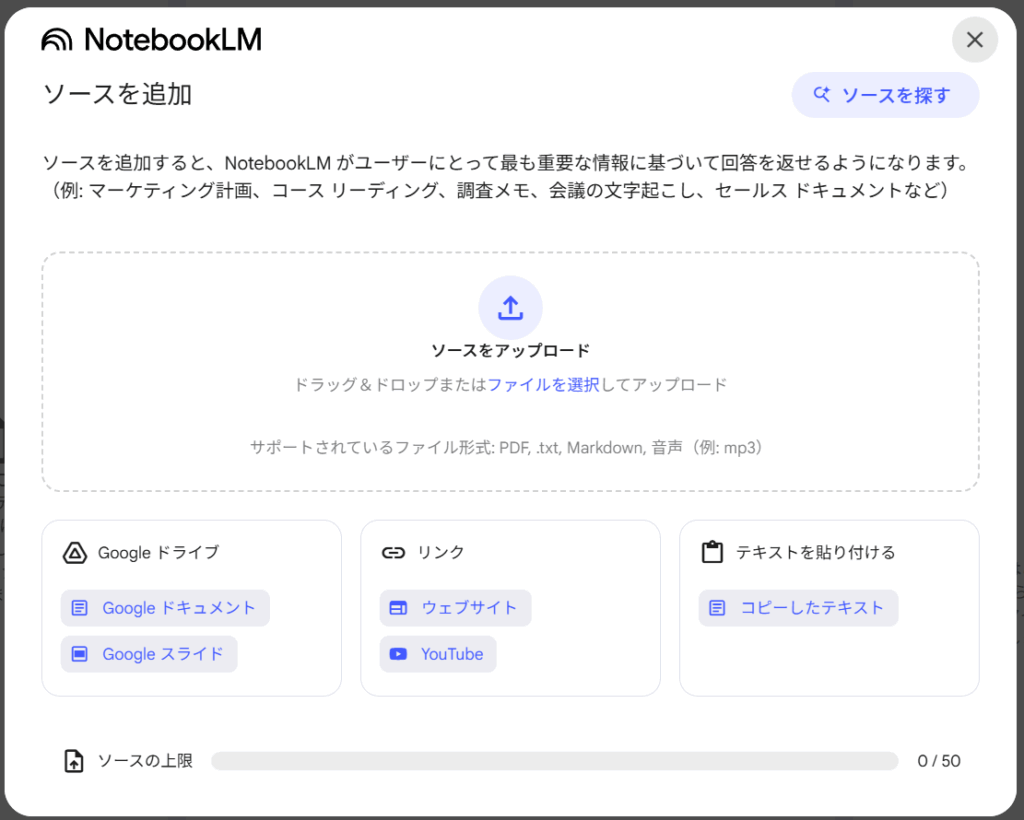
Task: Click the ソースの上限 file upload icon
Action: (x=74, y=761)
